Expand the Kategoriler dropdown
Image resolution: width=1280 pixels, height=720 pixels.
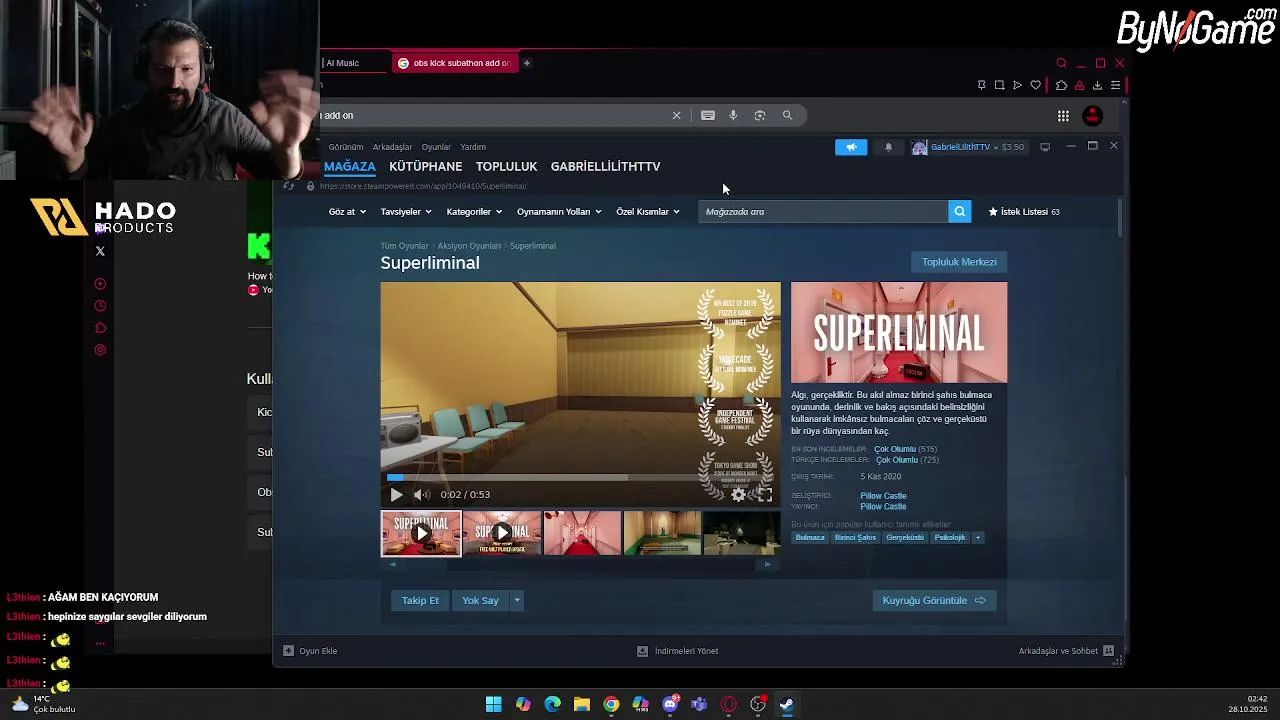coord(474,211)
